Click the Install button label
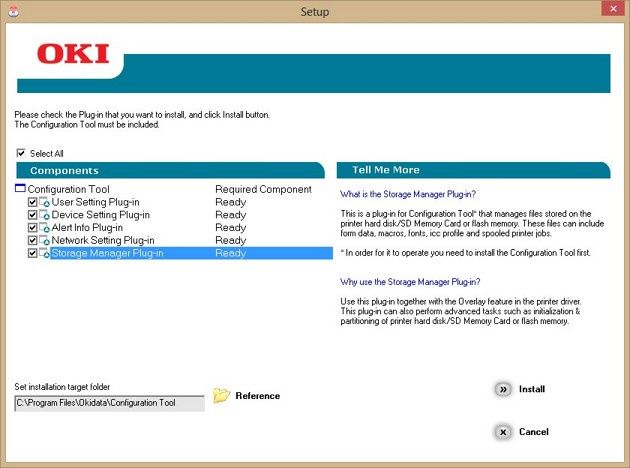Image resolution: width=630 pixels, height=468 pixels. coord(532,389)
